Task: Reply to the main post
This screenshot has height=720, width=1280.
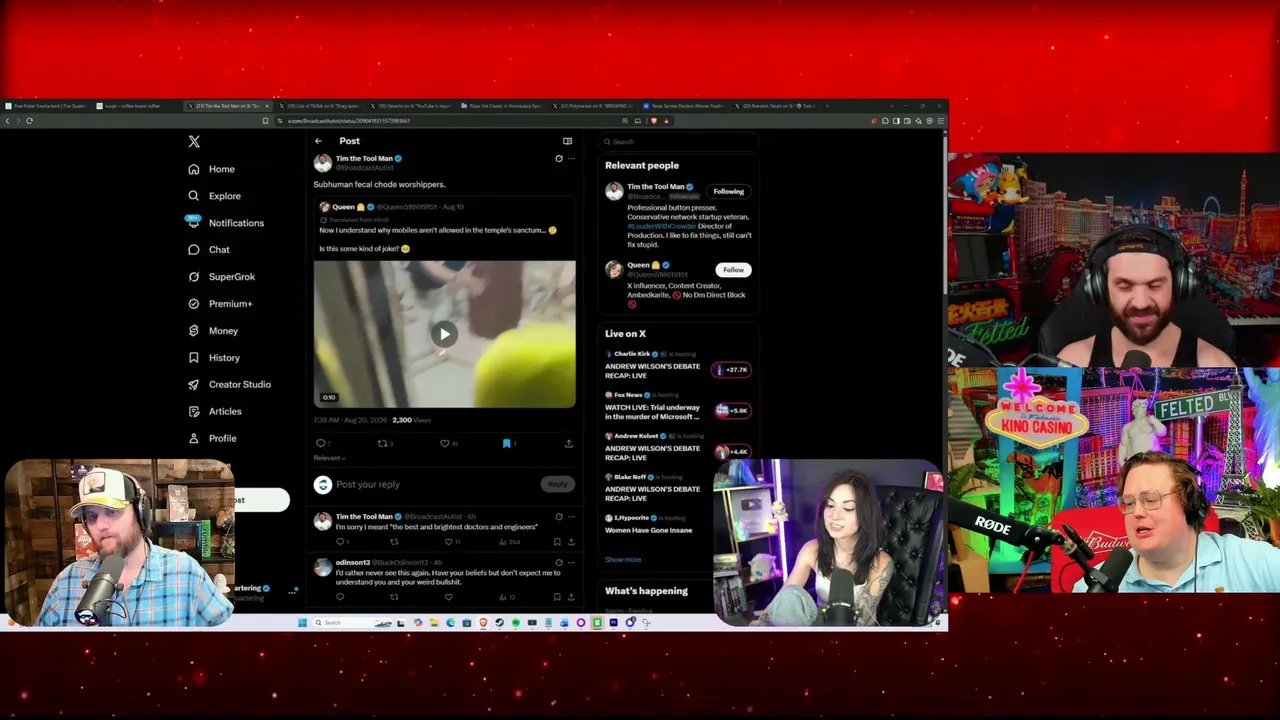Action: (321, 443)
